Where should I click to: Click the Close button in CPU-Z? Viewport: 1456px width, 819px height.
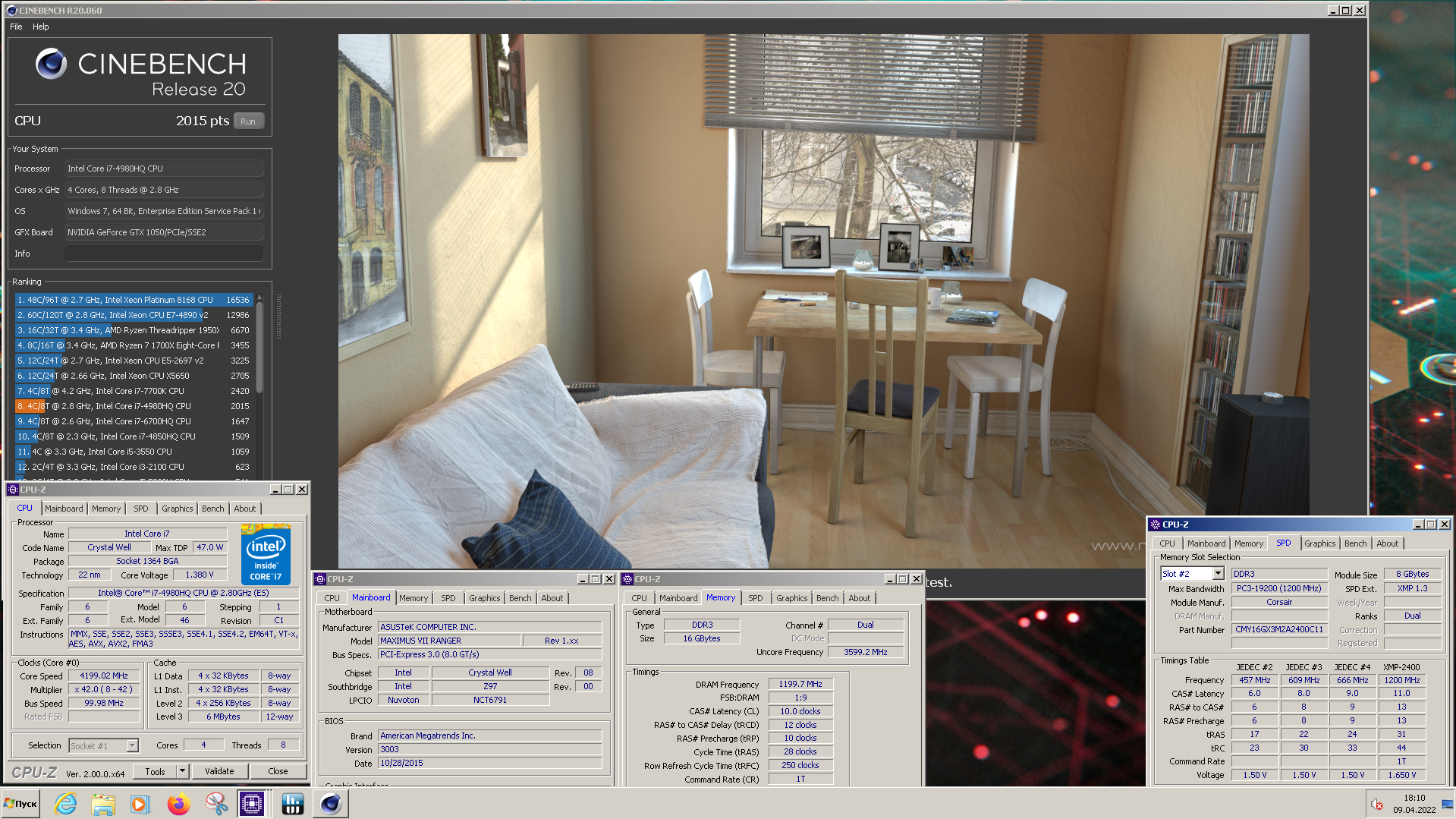tap(278, 771)
